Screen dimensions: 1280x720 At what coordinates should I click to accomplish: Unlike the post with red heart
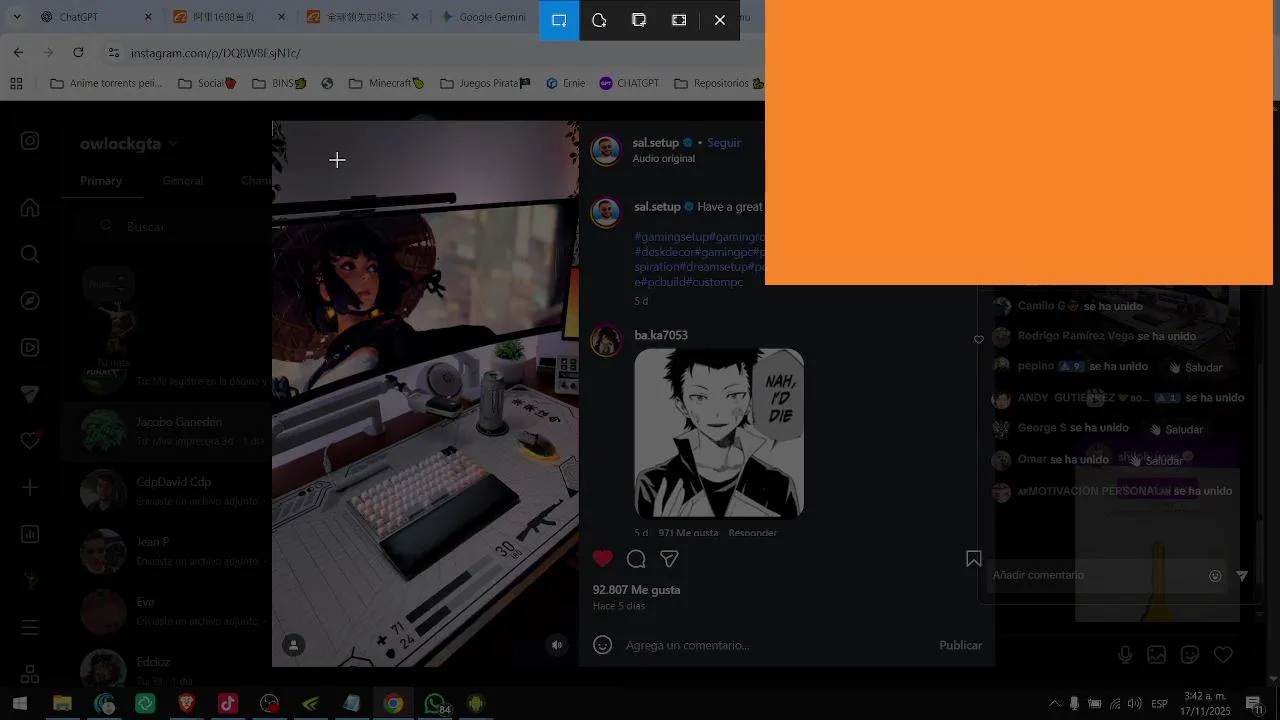pyautogui.click(x=602, y=559)
